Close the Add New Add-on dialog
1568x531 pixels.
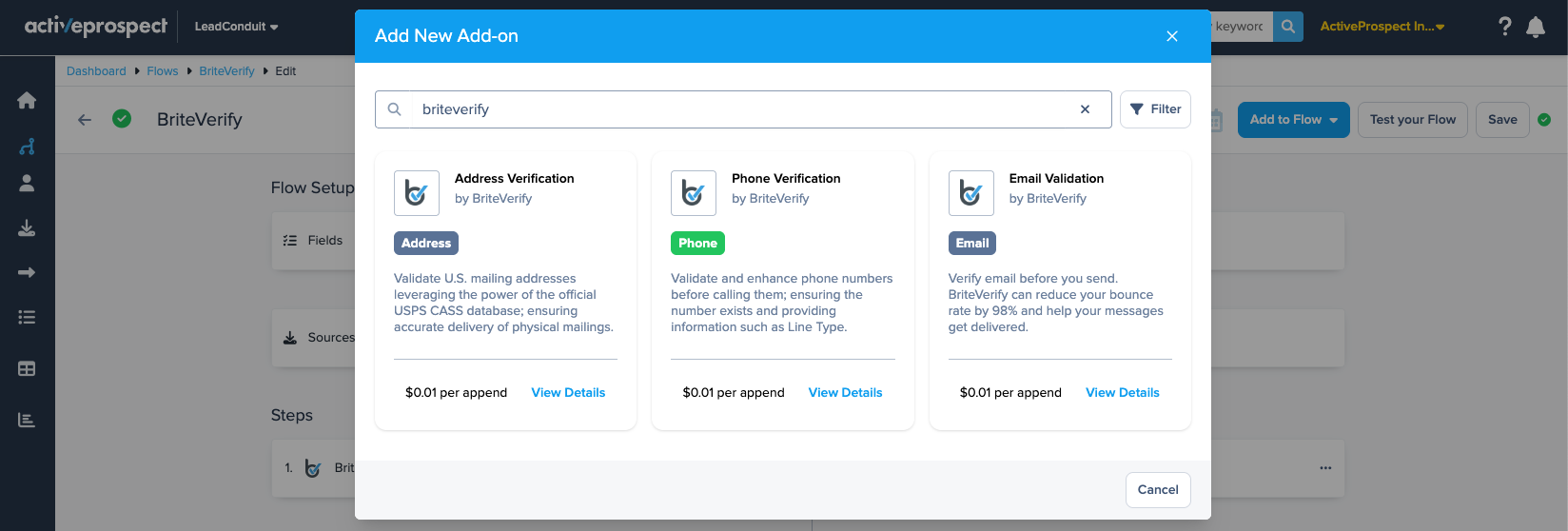[x=1172, y=36]
